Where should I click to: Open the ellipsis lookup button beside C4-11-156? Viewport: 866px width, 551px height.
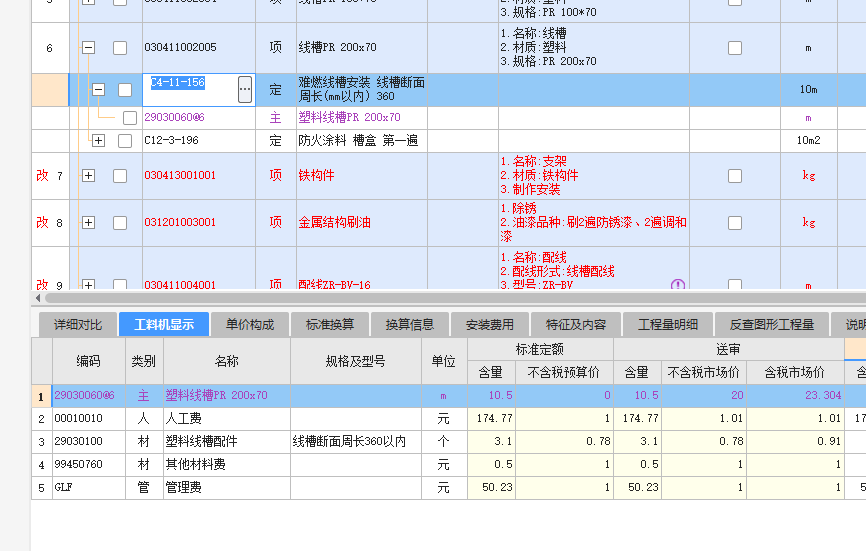(245, 89)
